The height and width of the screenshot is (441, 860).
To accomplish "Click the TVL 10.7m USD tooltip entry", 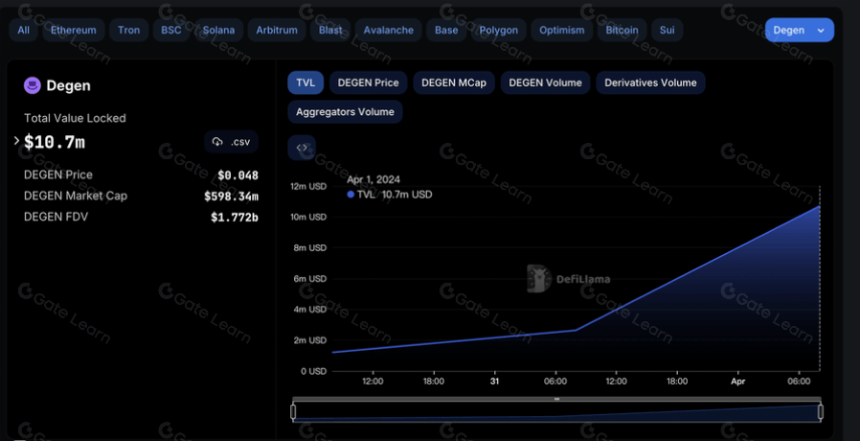I will click(389, 194).
